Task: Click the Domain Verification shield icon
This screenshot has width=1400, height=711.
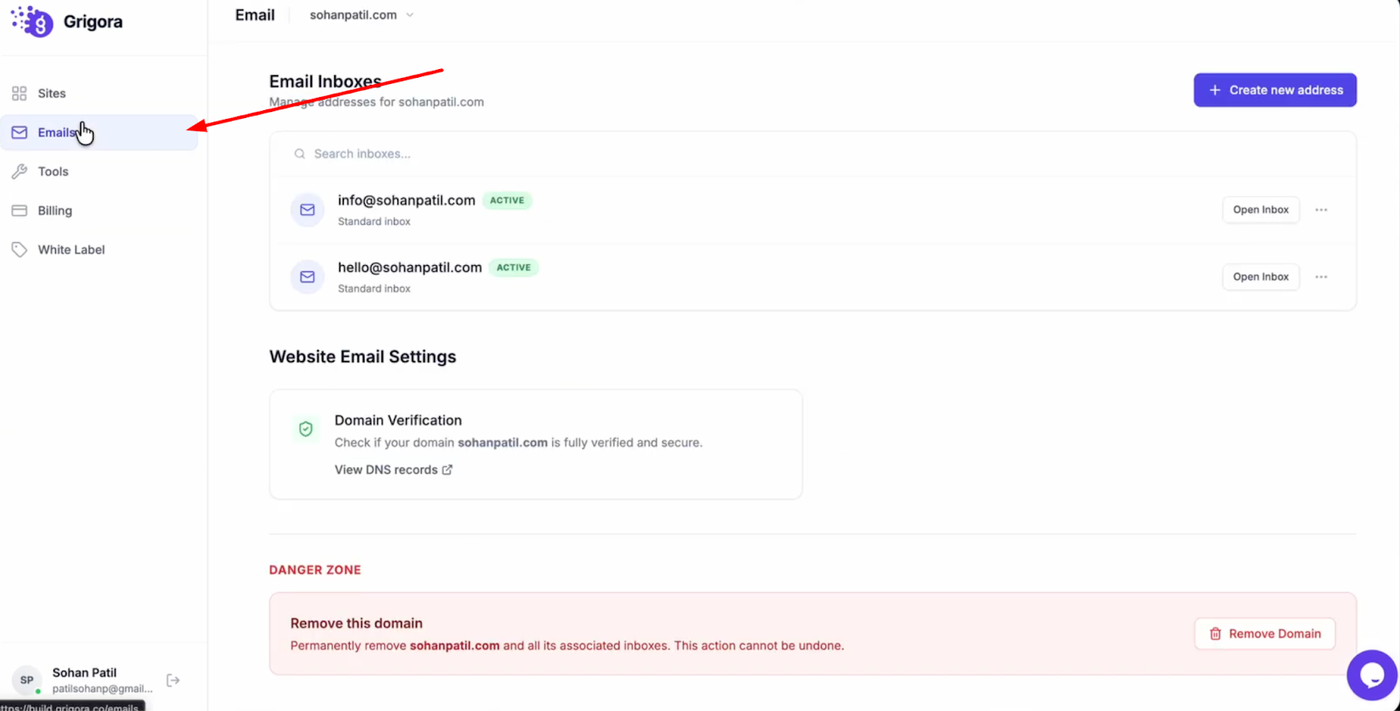Action: tap(306, 429)
